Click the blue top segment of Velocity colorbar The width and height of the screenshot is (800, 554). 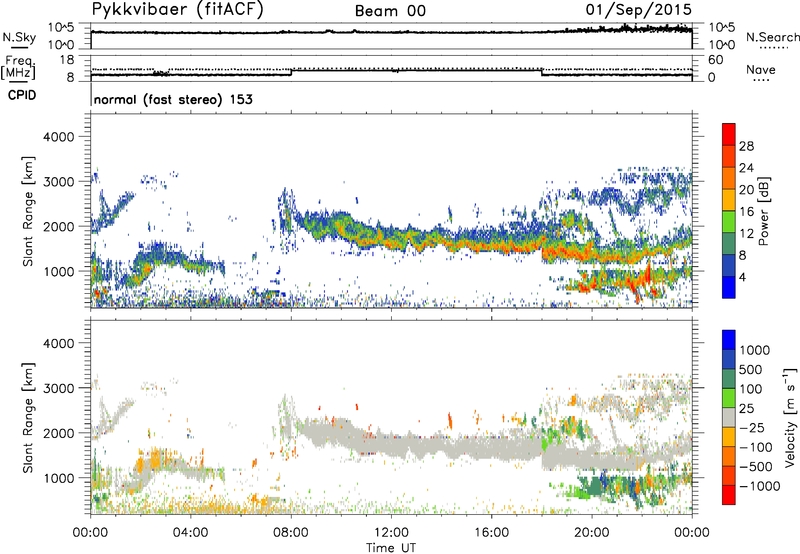point(729,340)
